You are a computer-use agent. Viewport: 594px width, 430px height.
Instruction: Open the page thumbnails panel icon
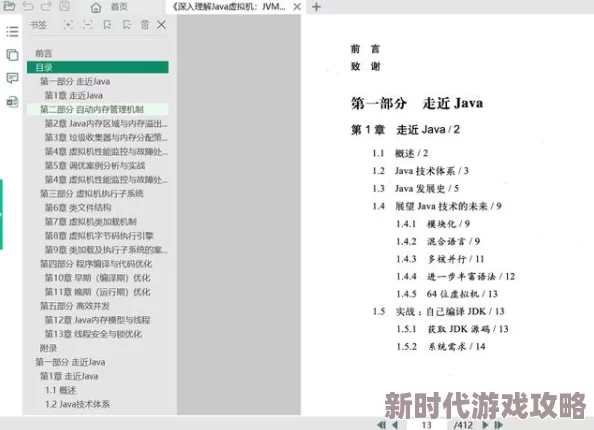pos(12,55)
